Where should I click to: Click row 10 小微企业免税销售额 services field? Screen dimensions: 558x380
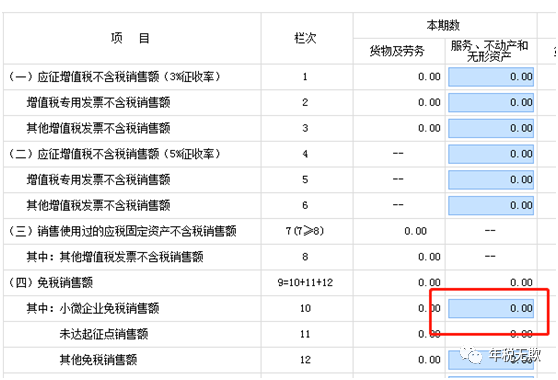click(491, 308)
